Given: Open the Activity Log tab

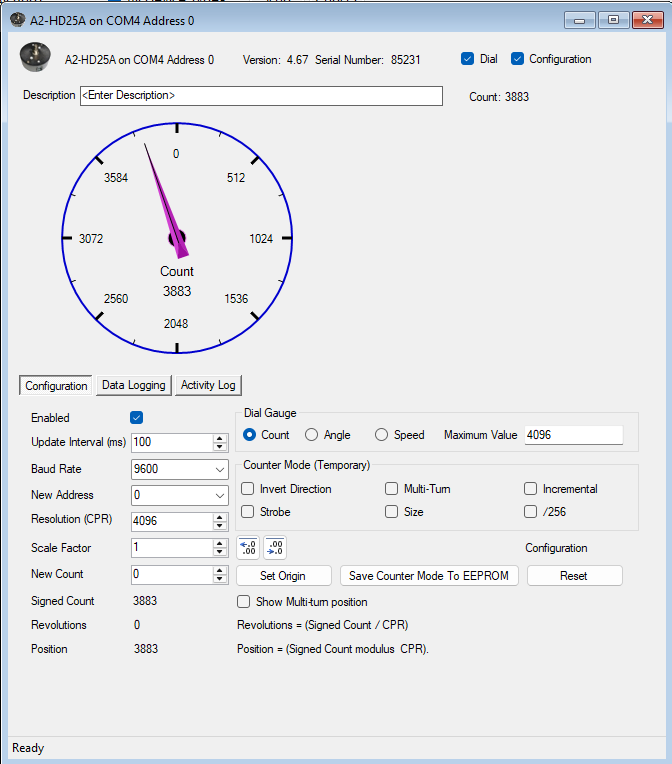Looking at the screenshot, I should click(208, 385).
